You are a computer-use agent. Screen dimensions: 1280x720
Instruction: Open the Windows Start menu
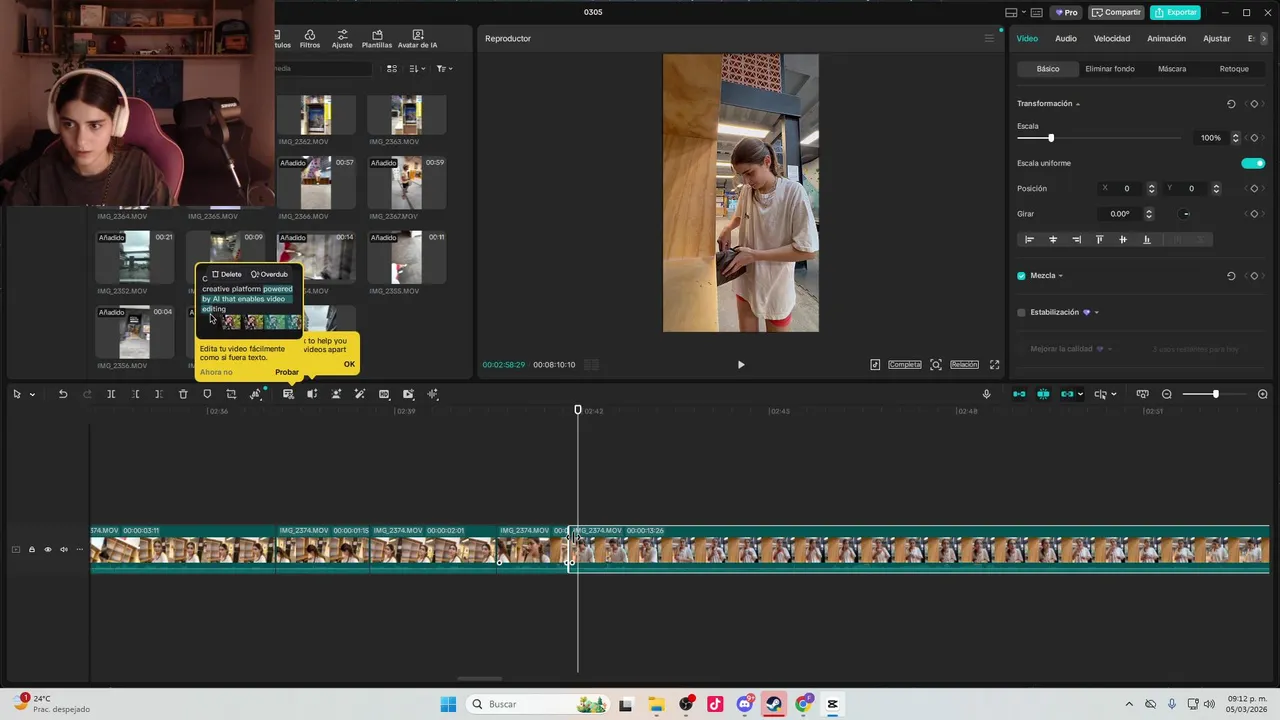coord(448,704)
